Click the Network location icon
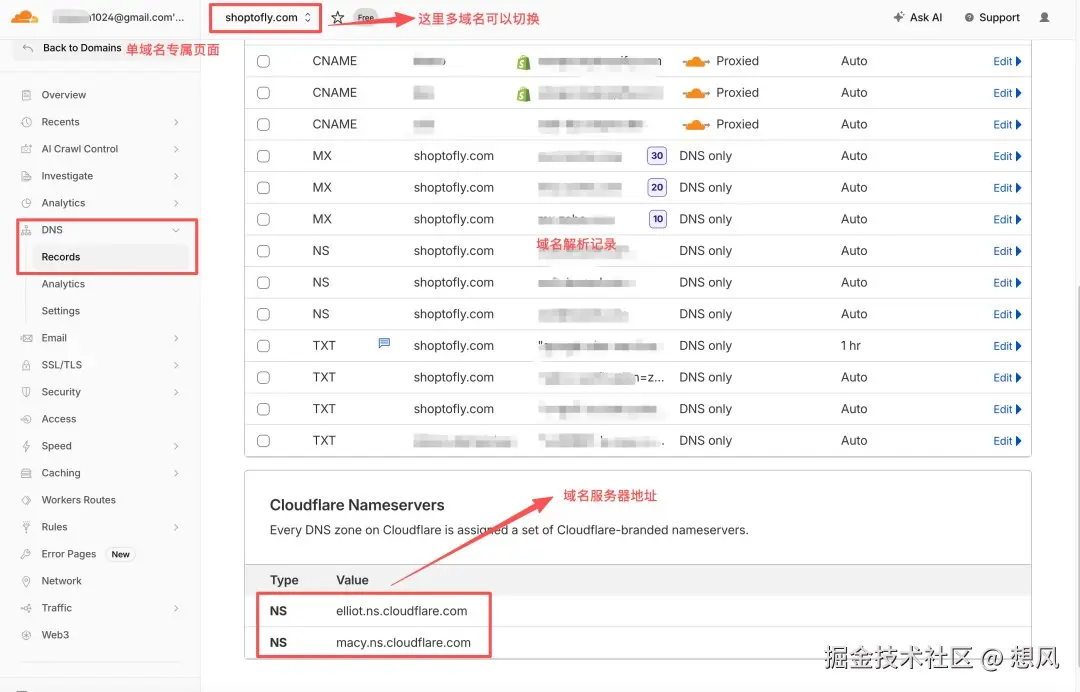This screenshot has height=692, width=1080. 26,581
